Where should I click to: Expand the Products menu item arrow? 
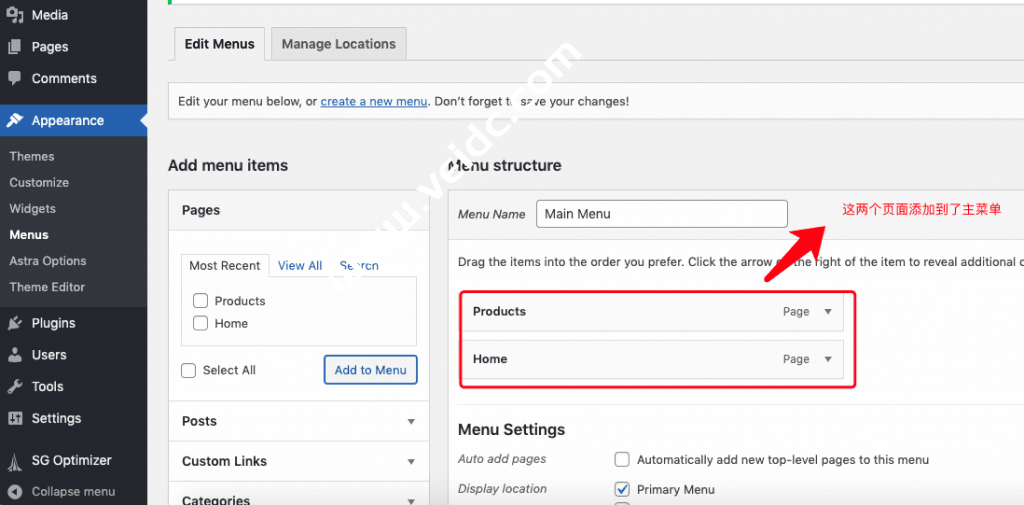click(x=827, y=312)
